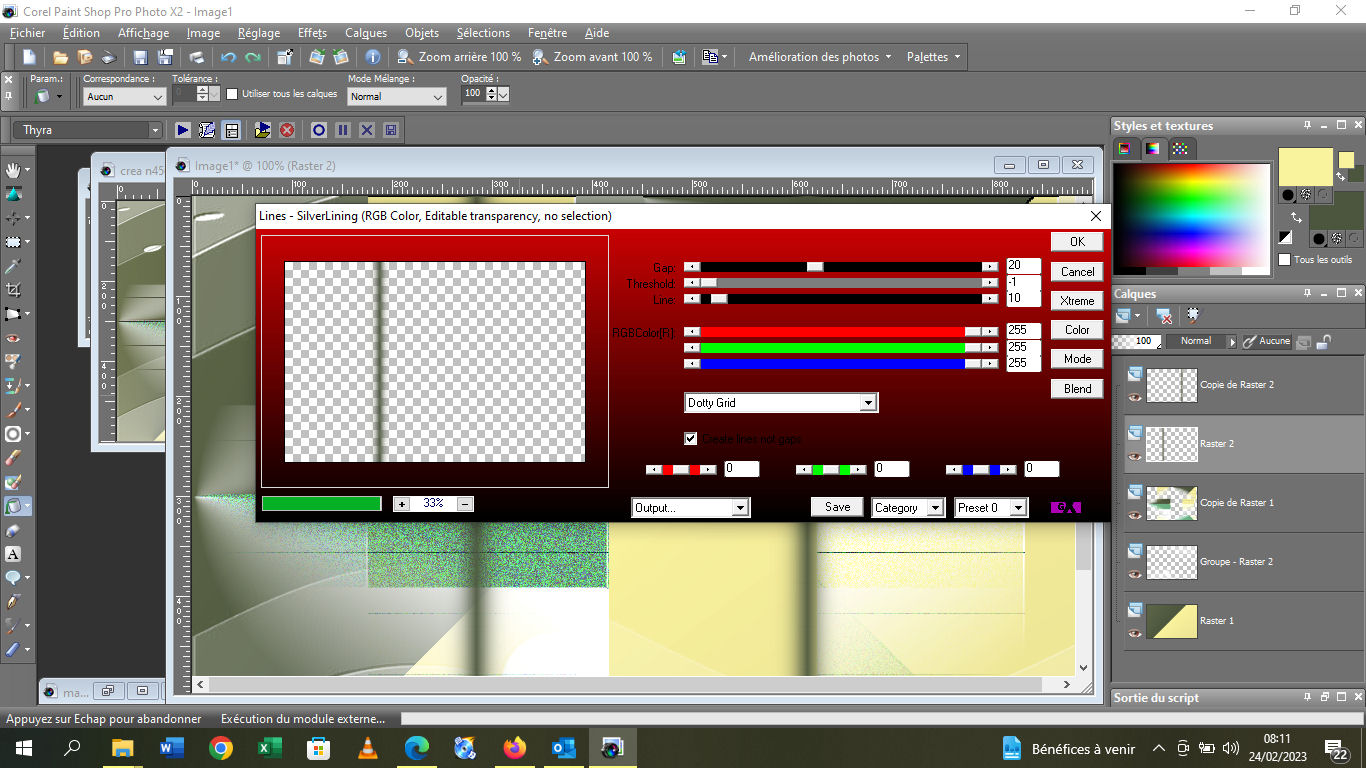This screenshot has width=1366, height=768.
Task: Click Zoom avant 100 % tool
Action: [592, 57]
